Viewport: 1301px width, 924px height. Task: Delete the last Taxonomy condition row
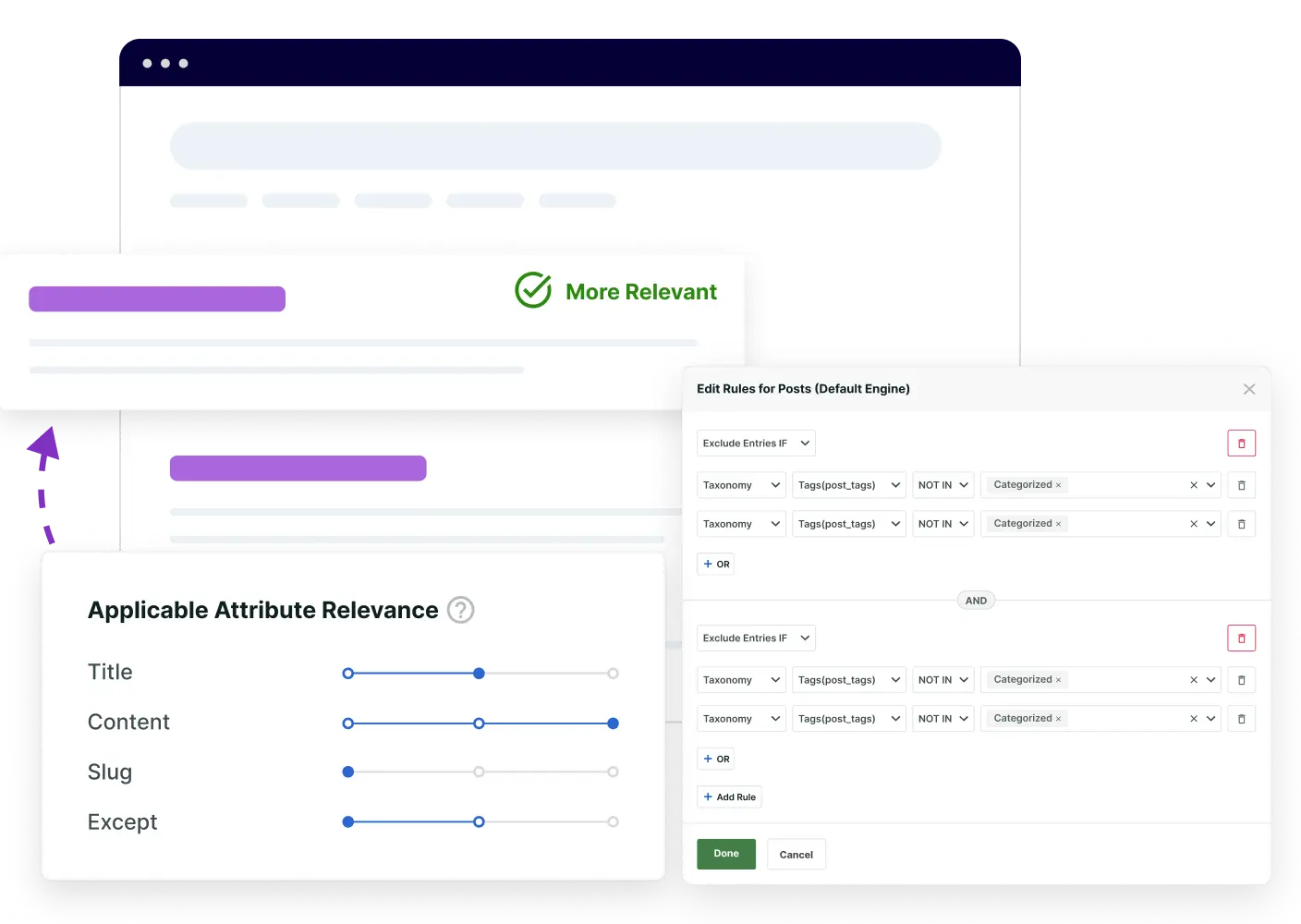[x=1242, y=718]
